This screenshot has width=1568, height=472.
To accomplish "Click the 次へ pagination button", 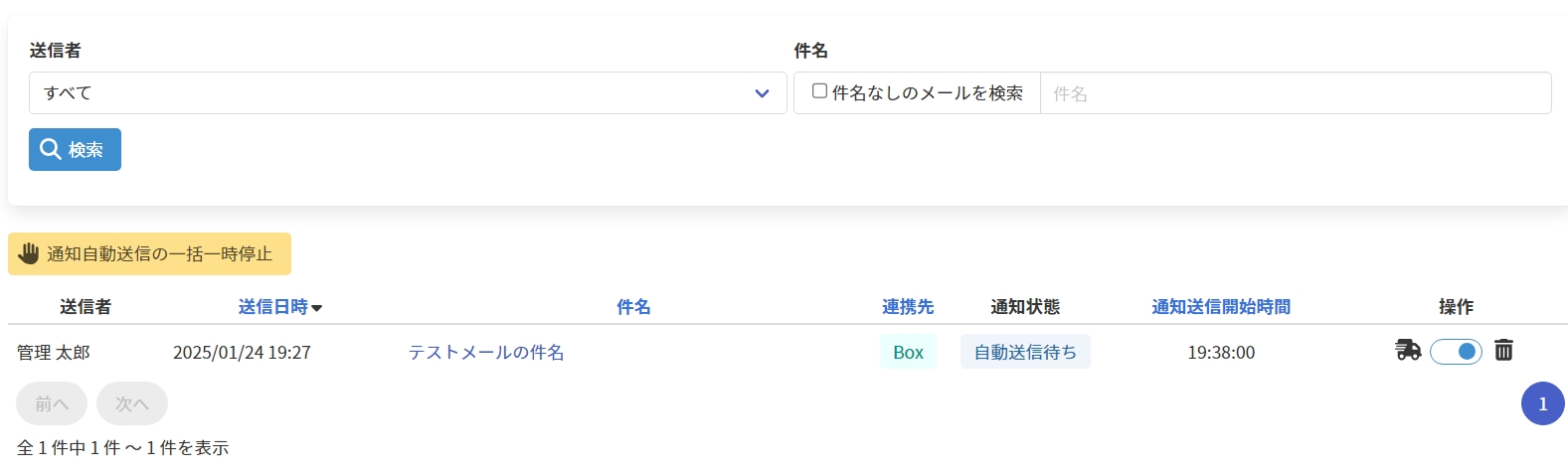I will pyautogui.click(x=132, y=403).
